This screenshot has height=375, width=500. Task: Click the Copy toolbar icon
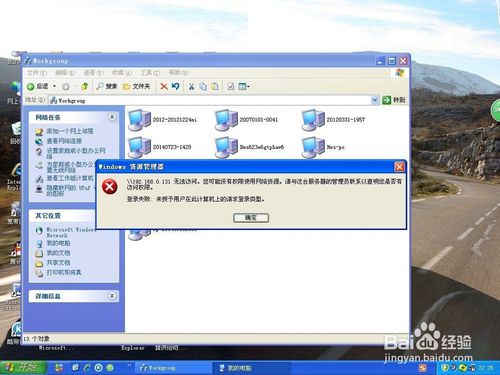203,87
